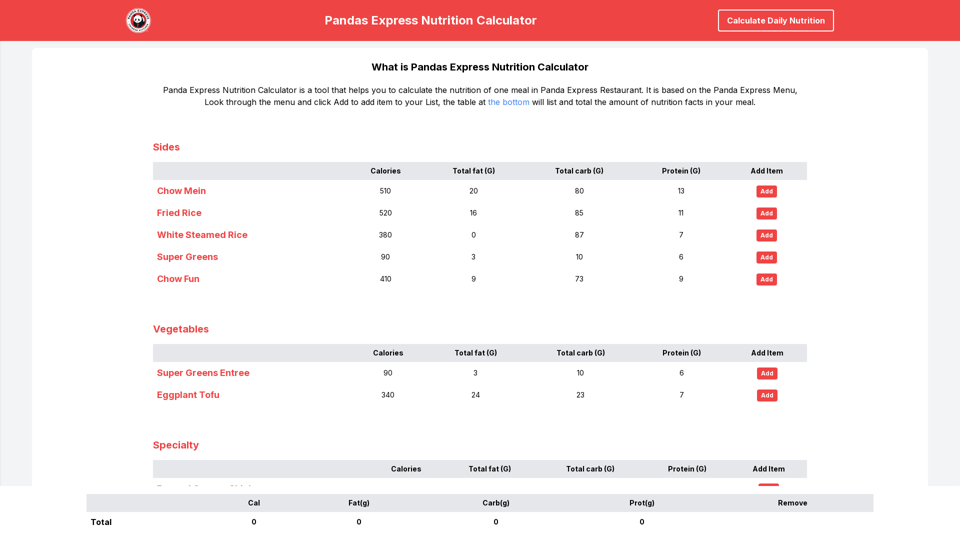Click Fried Rice total carb value 85
This screenshot has height=540, width=960.
[579, 213]
